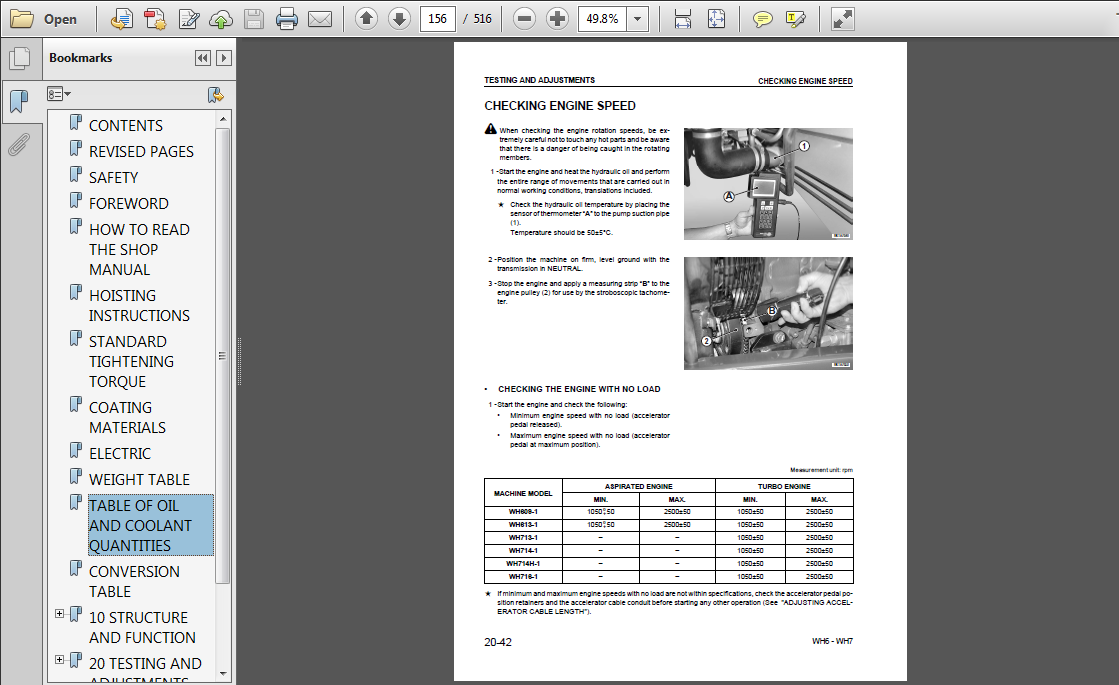This screenshot has height=685, width=1119.
Task: Click the bookmarks pane right arrow button
Action: (x=224, y=58)
